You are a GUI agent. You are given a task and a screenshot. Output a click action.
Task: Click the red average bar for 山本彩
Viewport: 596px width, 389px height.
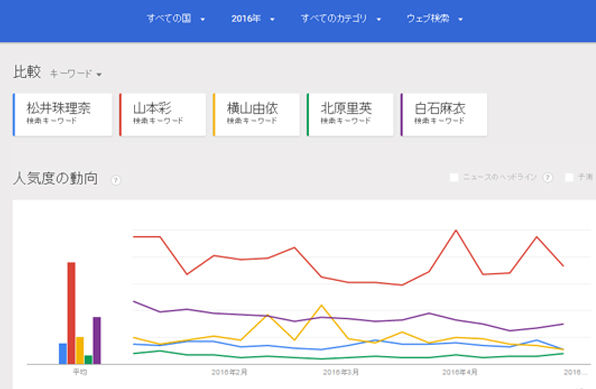(x=71, y=313)
